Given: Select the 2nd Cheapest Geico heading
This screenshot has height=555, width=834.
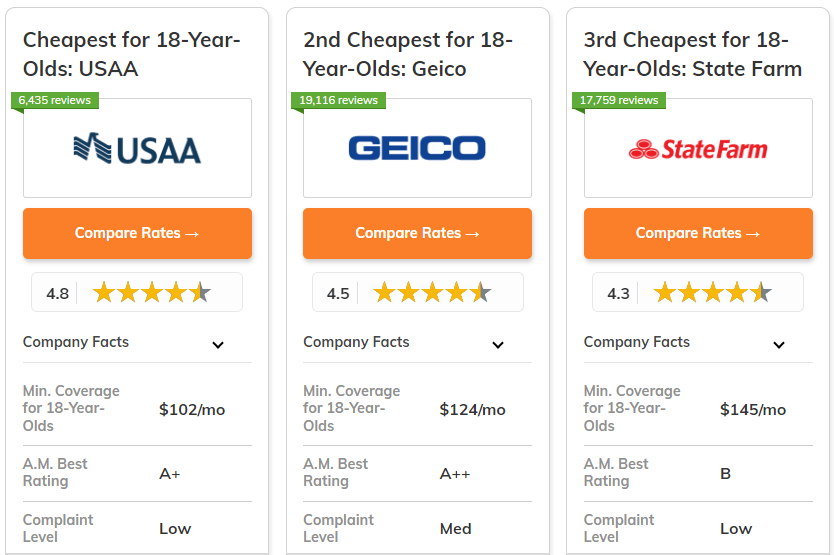Looking at the screenshot, I should pyautogui.click(x=408, y=54).
